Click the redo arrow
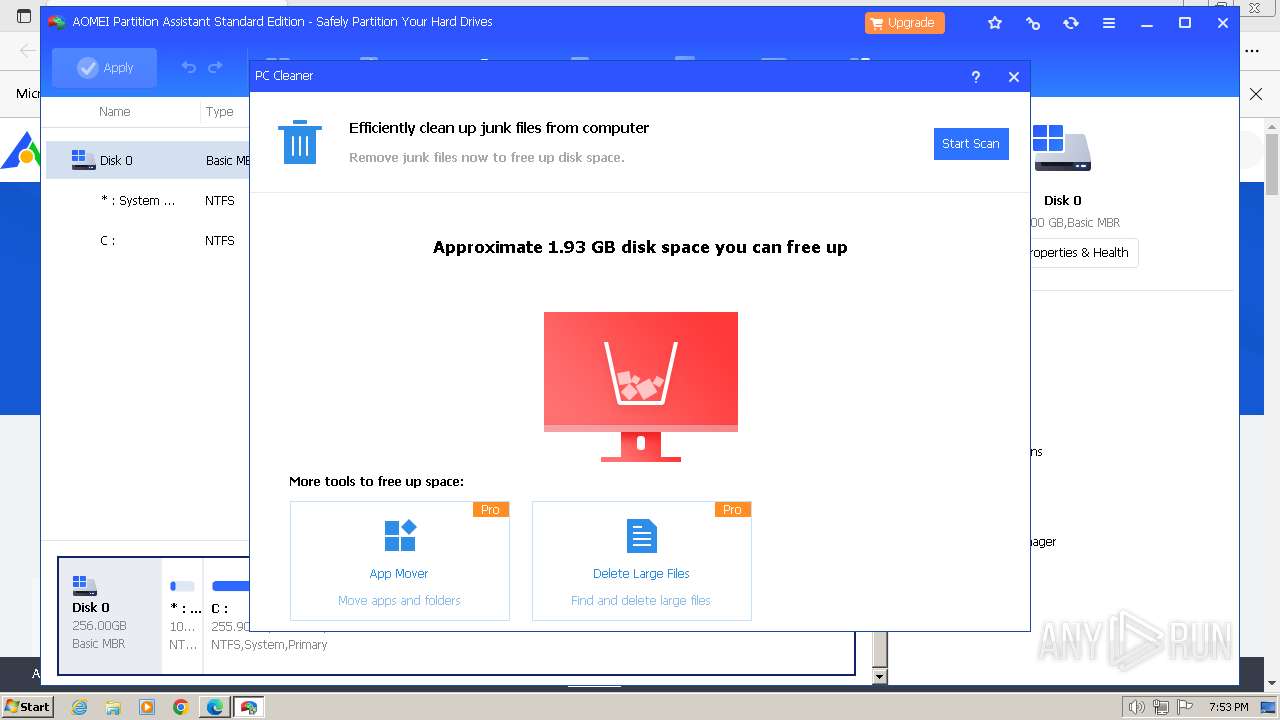1280x720 pixels. (x=215, y=68)
